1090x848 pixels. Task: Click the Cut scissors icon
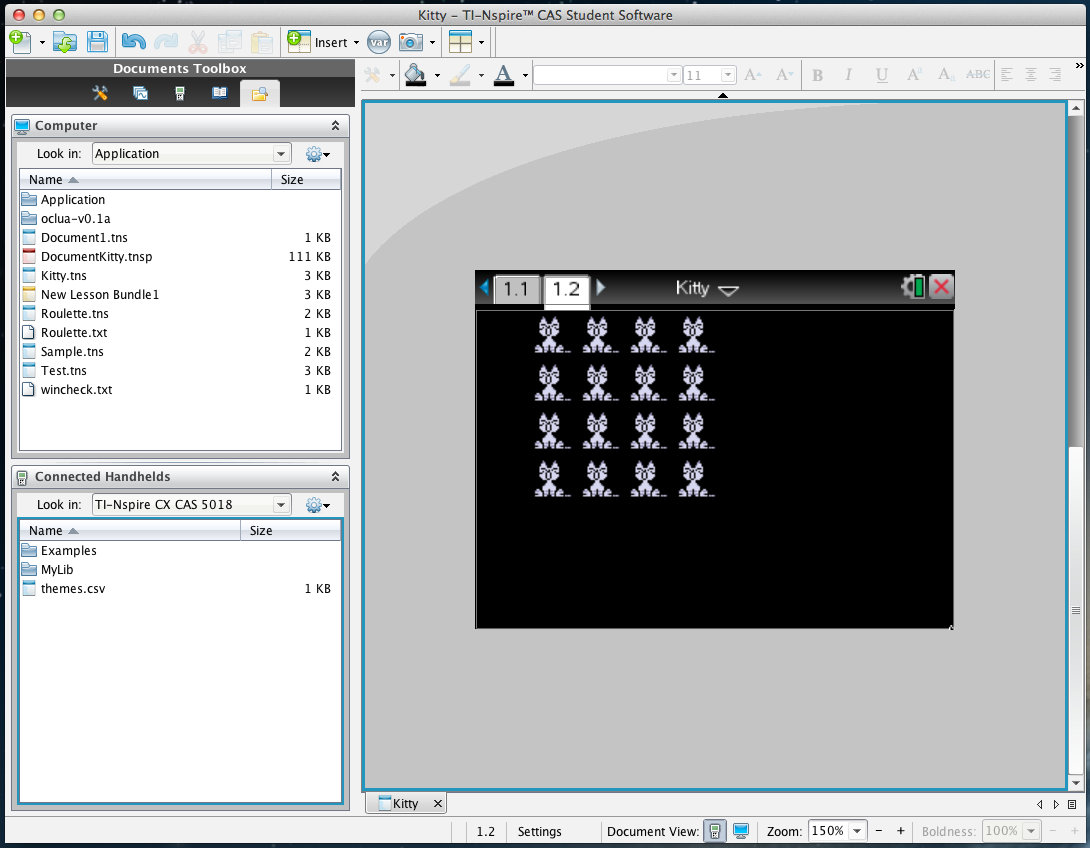(x=197, y=42)
